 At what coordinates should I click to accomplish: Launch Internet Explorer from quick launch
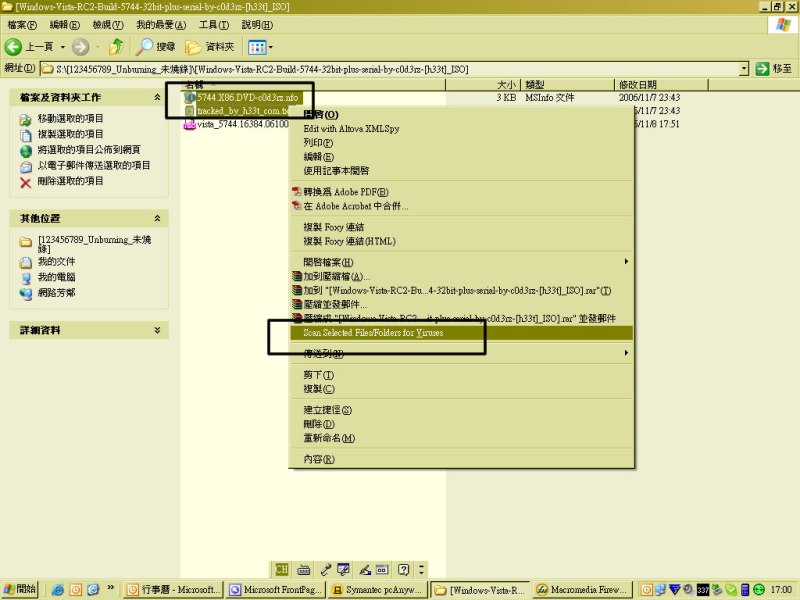(58, 590)
